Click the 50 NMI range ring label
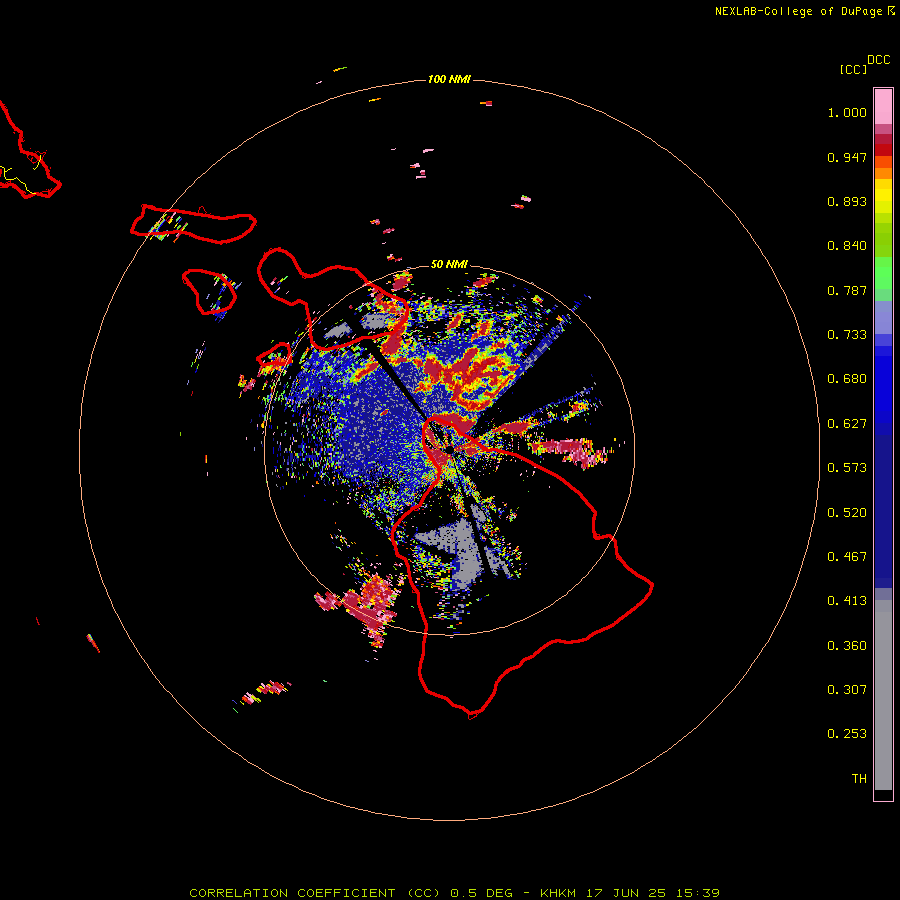Image resolution: width=900 pixels, height=900 pixels. (449, 264)
